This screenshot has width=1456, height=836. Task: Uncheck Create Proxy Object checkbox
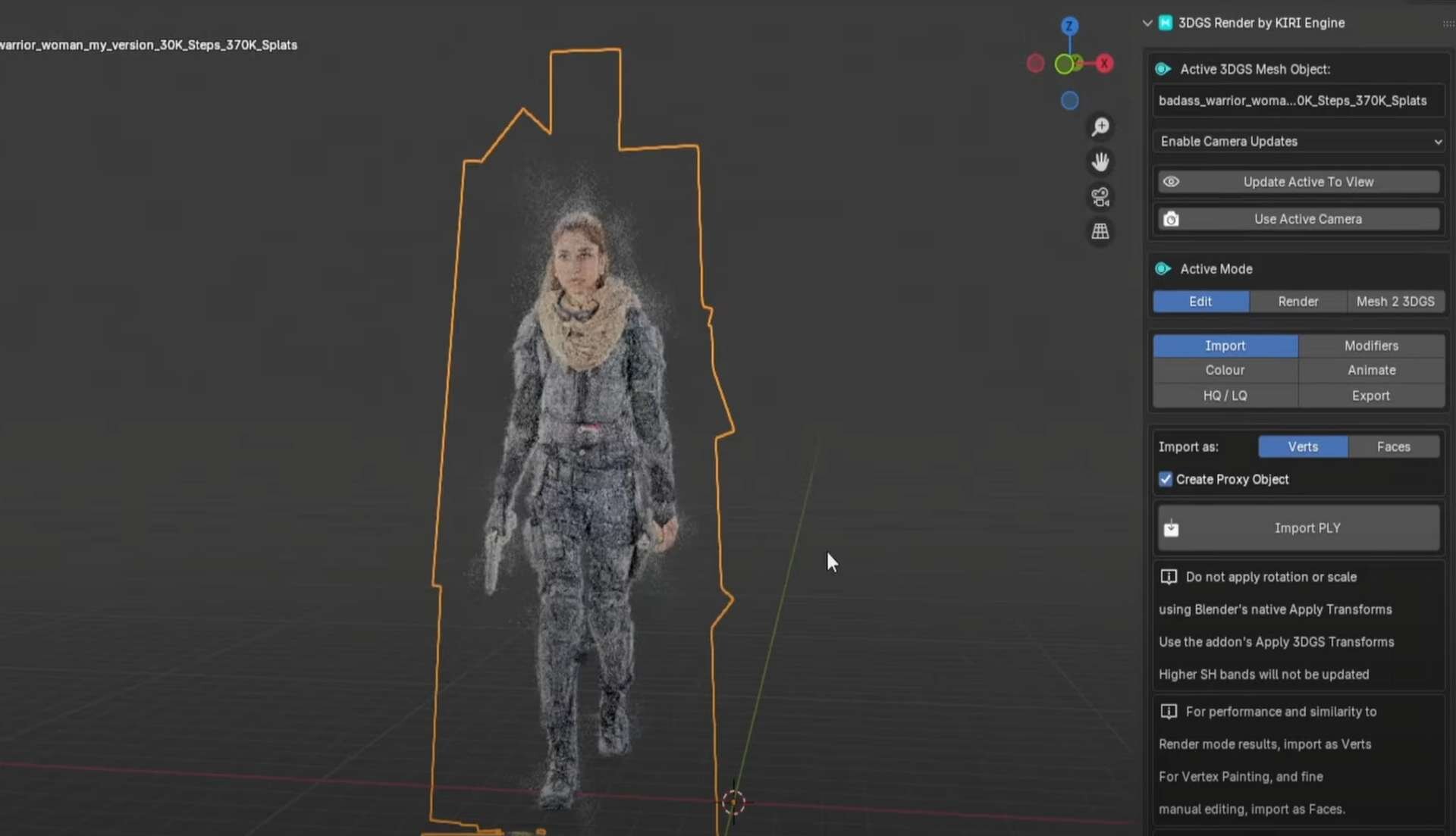pyautogui.click(x=1166, y=479)
